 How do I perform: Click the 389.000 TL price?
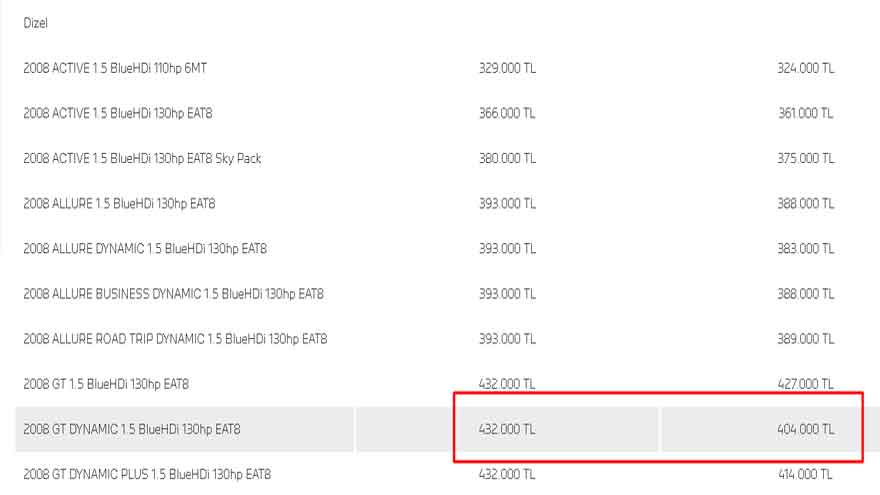click(x=805, y=339)
